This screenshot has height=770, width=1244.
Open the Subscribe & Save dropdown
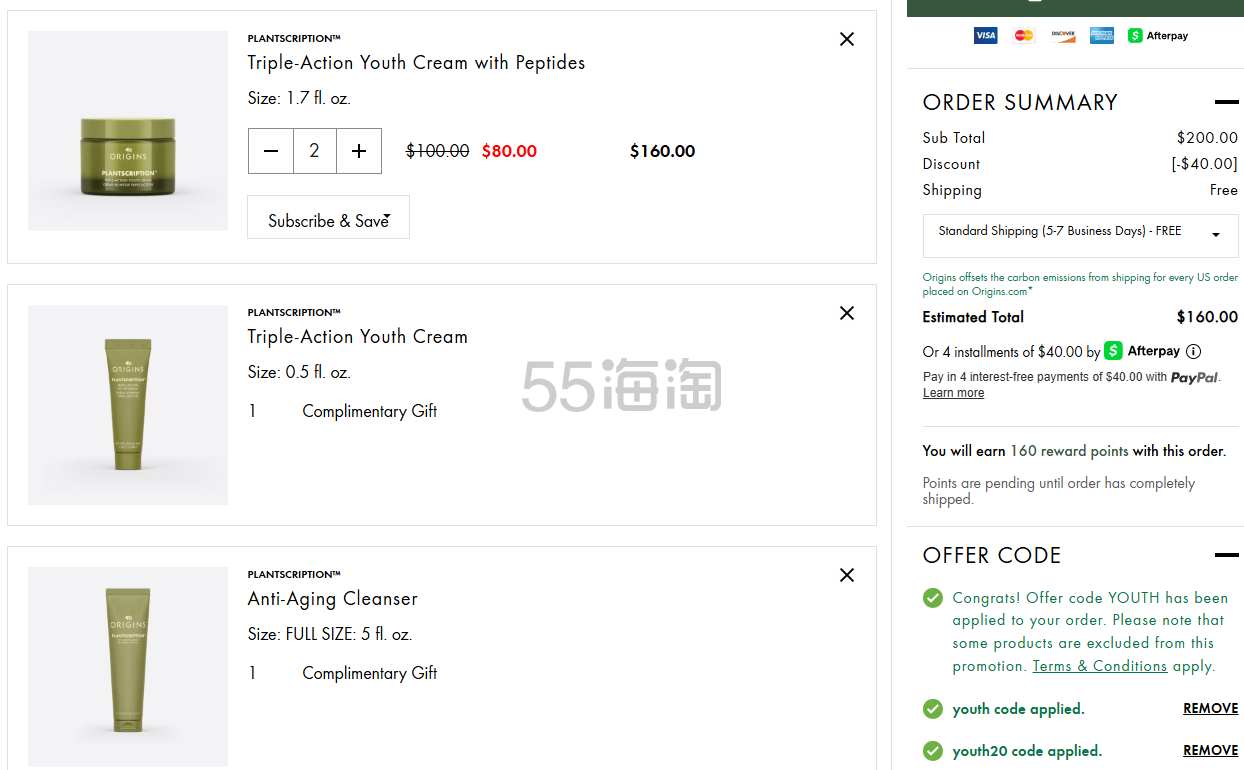tap(328, 220)
